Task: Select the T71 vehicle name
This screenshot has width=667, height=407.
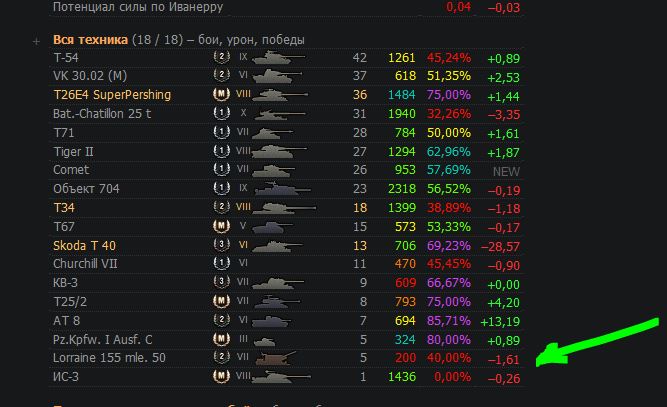Action: click(63, 133)
